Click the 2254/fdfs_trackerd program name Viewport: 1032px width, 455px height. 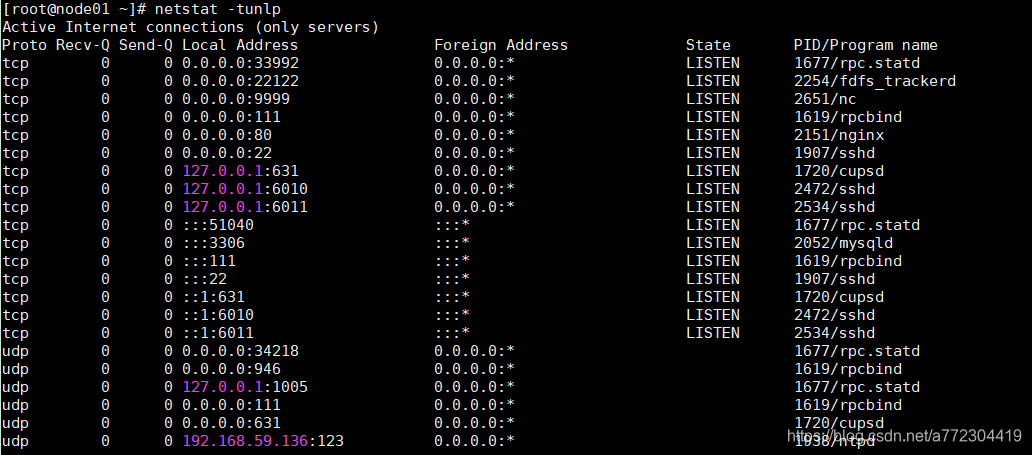pos(875,81)
